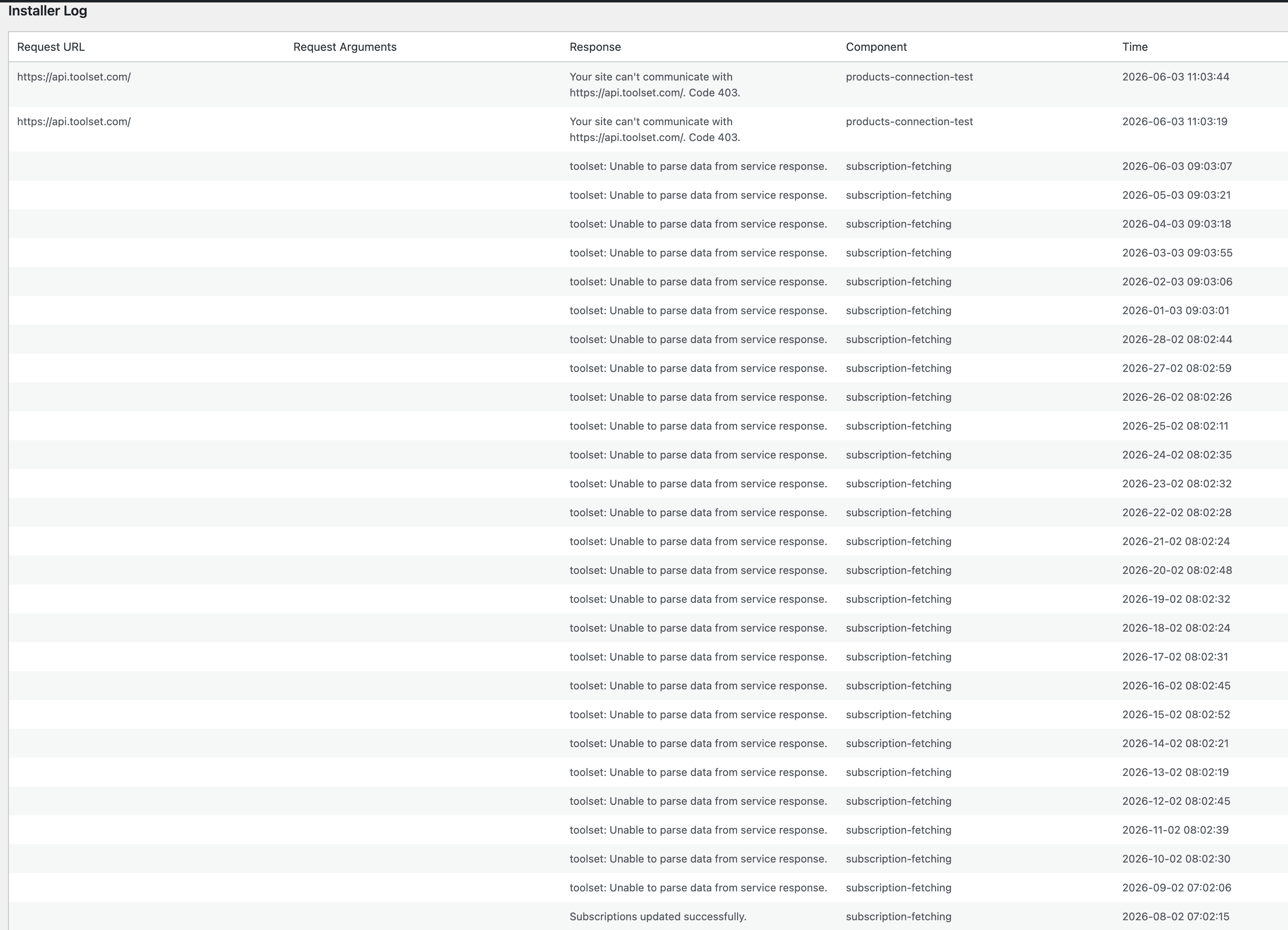The width and height of the screenshot is (1288, 930).
Task: Click the Installer Log heading
Action: [x=48, y=11]
